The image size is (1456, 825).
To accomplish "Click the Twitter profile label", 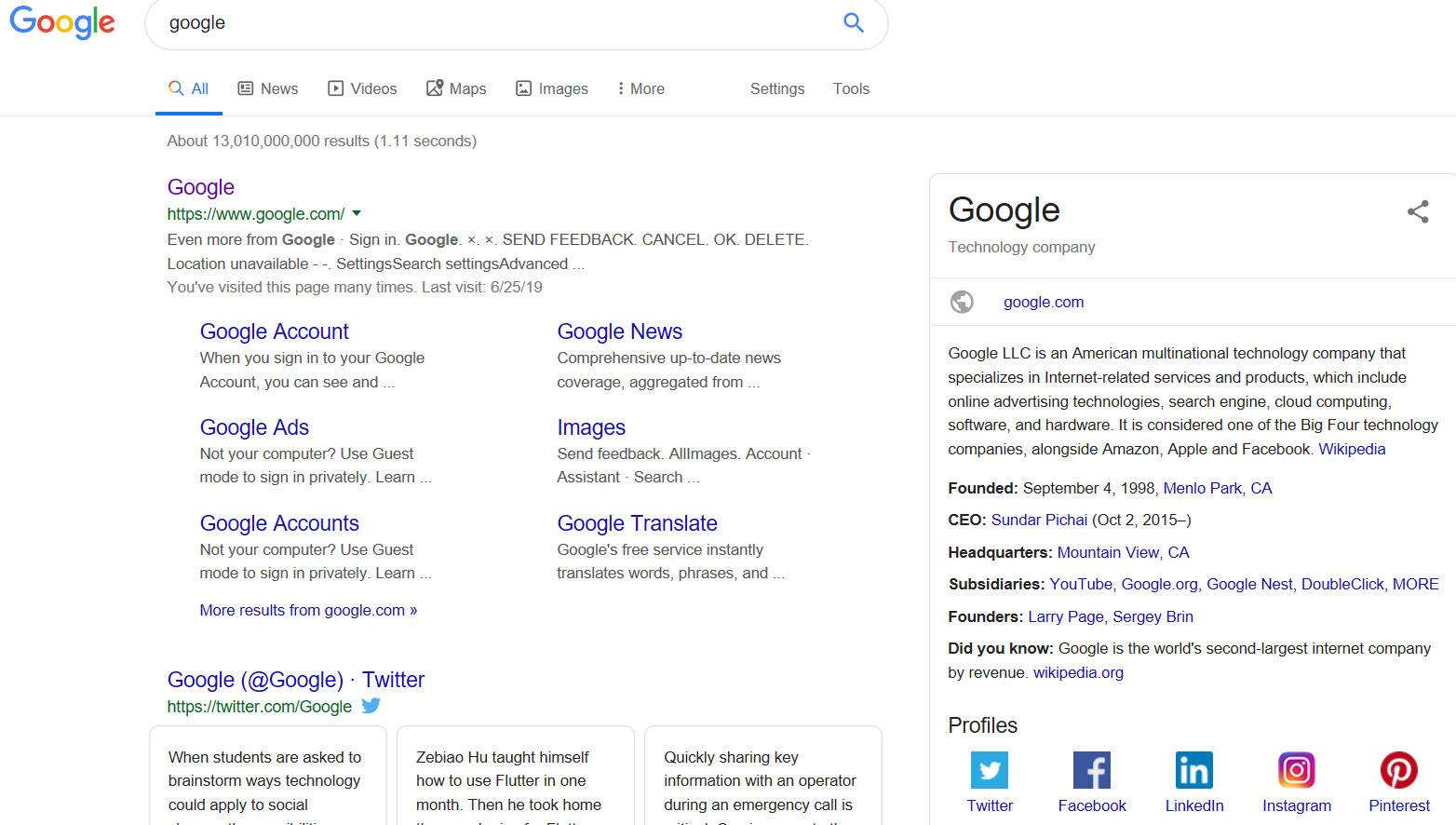I will pyautogui.click(x=990, y=805).
